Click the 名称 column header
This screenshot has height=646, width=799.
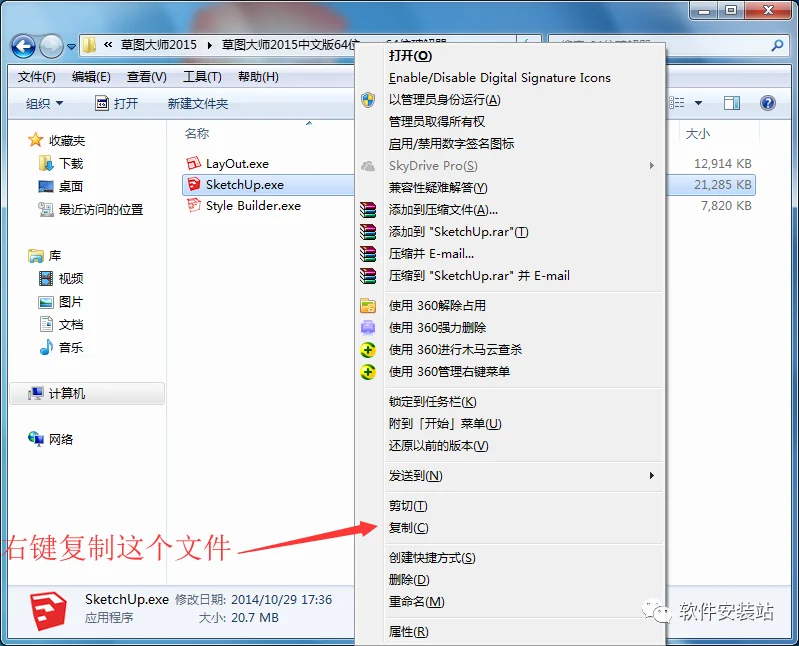pos(197,133)
